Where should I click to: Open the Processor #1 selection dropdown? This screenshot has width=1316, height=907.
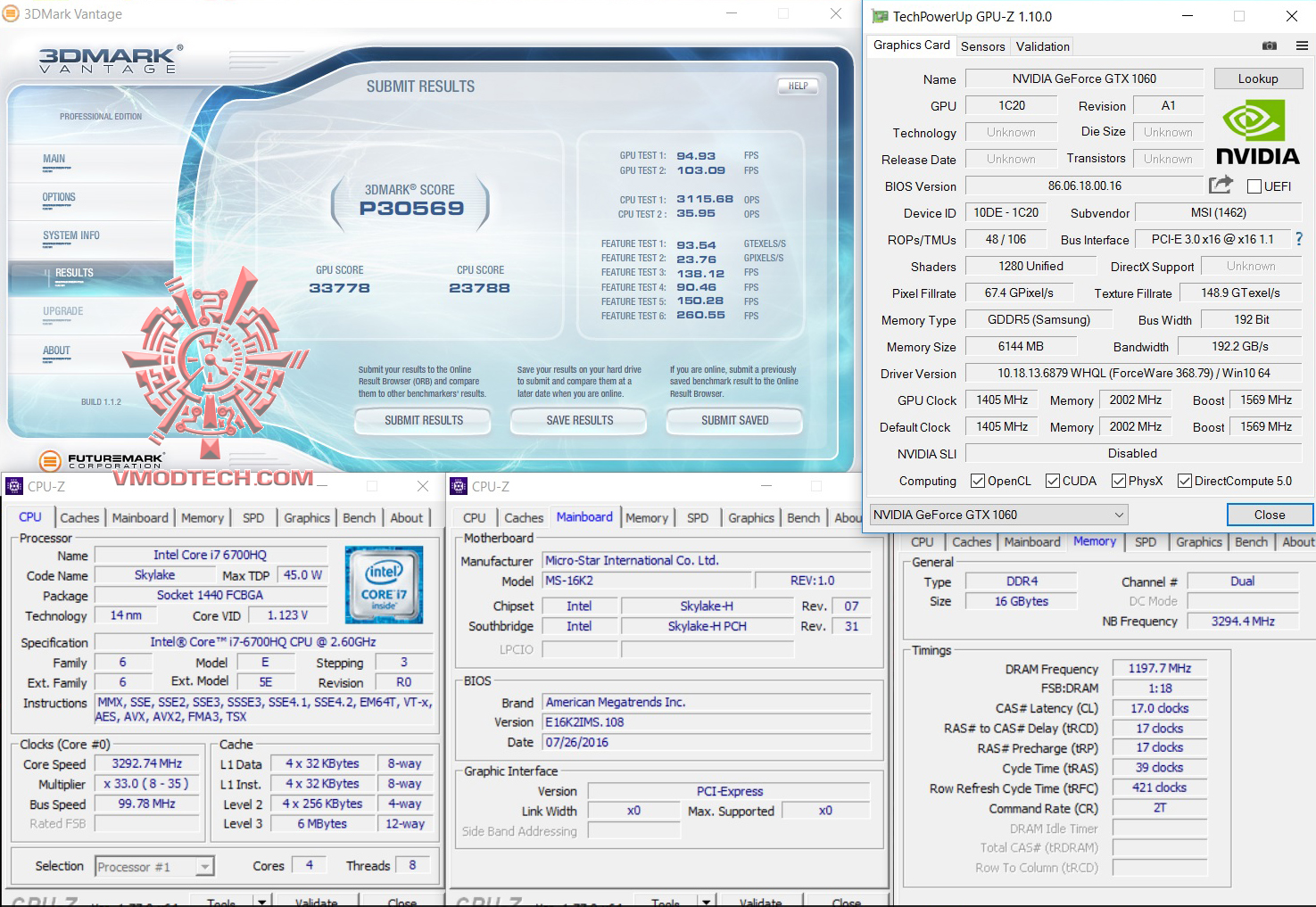click(155, 867)
